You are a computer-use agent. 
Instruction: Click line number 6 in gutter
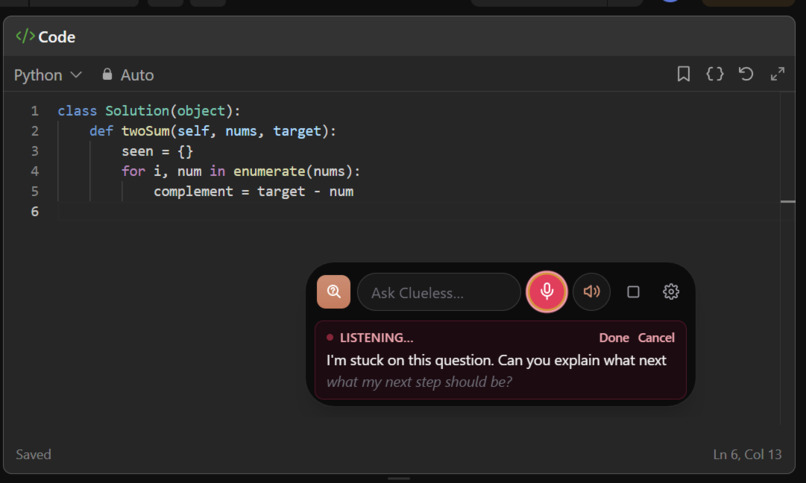click(34, 211)
